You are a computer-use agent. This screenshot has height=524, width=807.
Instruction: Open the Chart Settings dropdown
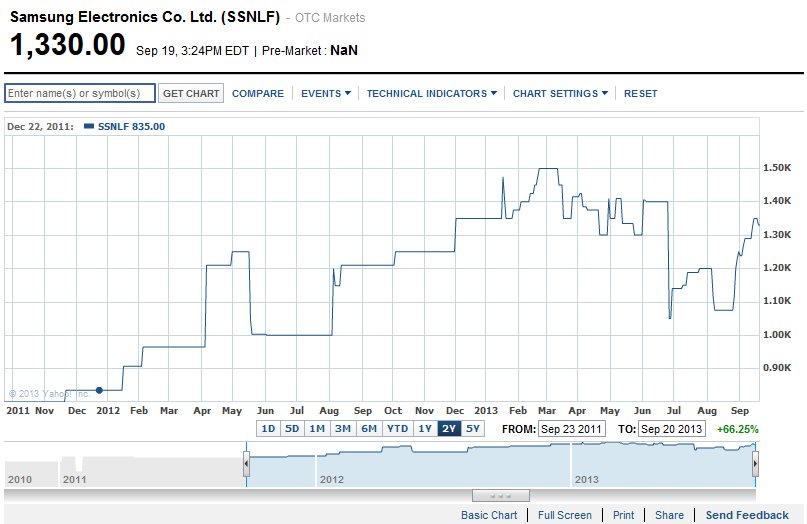(x=560, y=94)
